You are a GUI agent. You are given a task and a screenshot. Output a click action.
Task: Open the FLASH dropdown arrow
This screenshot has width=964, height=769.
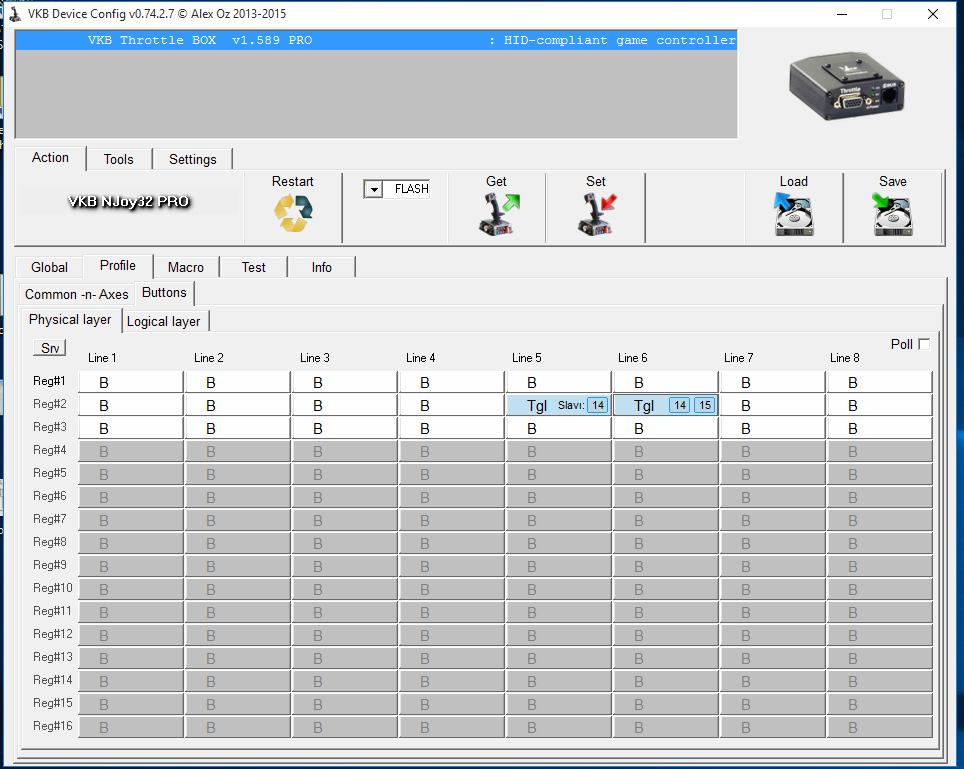point(373,189)
